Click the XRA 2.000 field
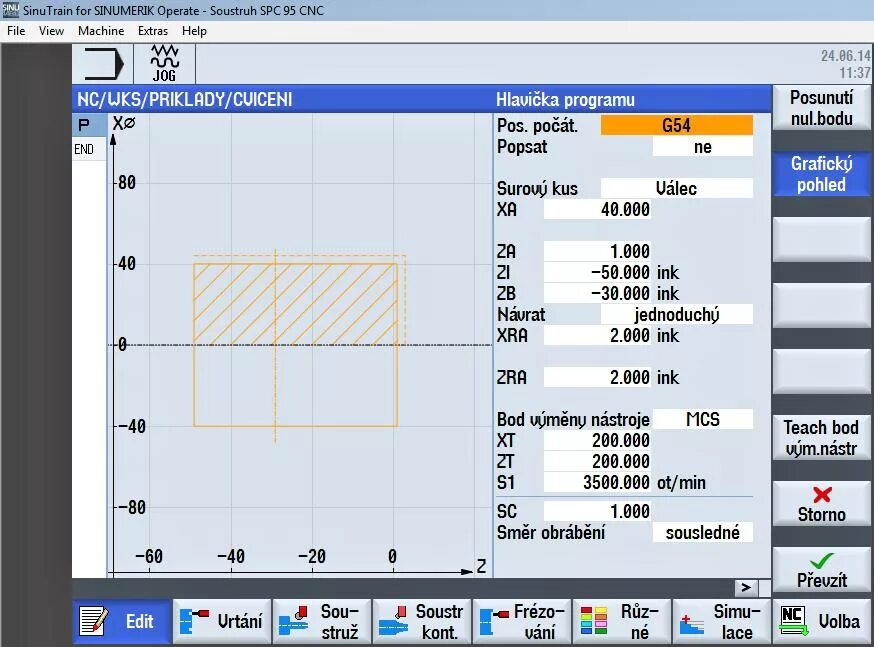The height and width of the screenshot is (647, 874). (598, 336)
